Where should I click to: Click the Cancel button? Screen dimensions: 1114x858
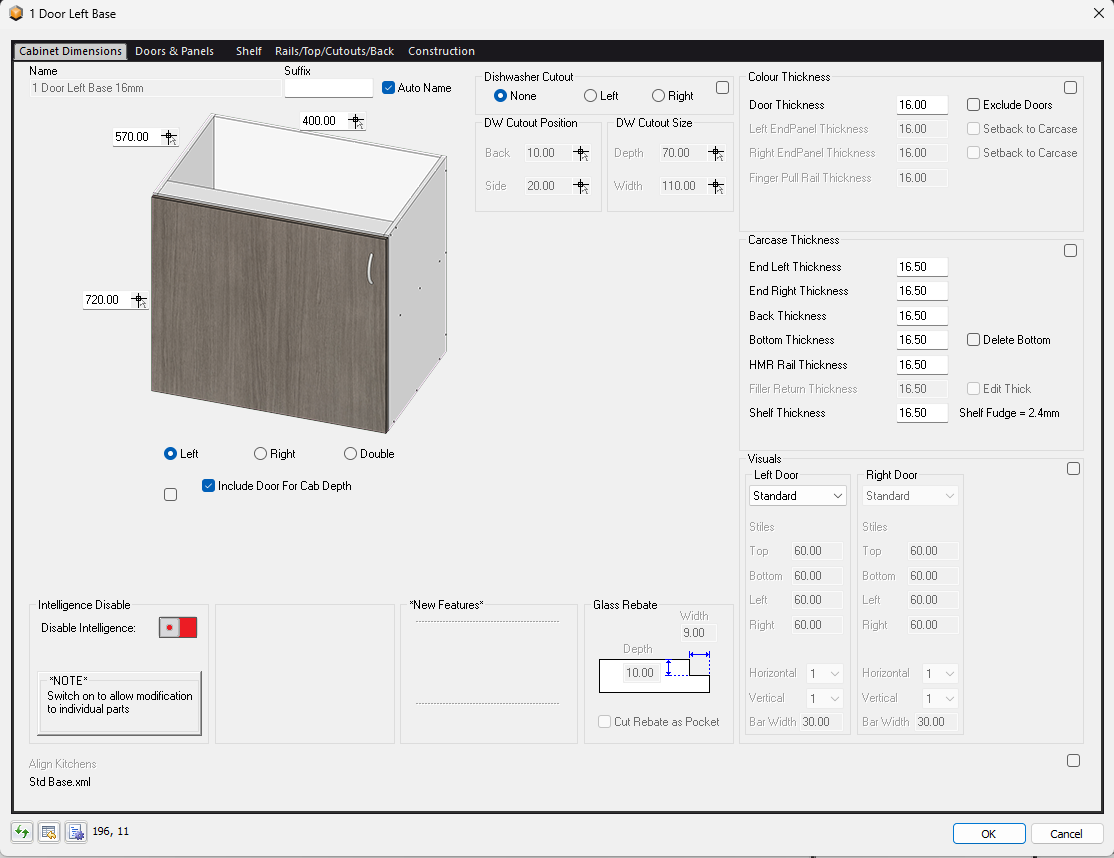[x=1065, y=834]
